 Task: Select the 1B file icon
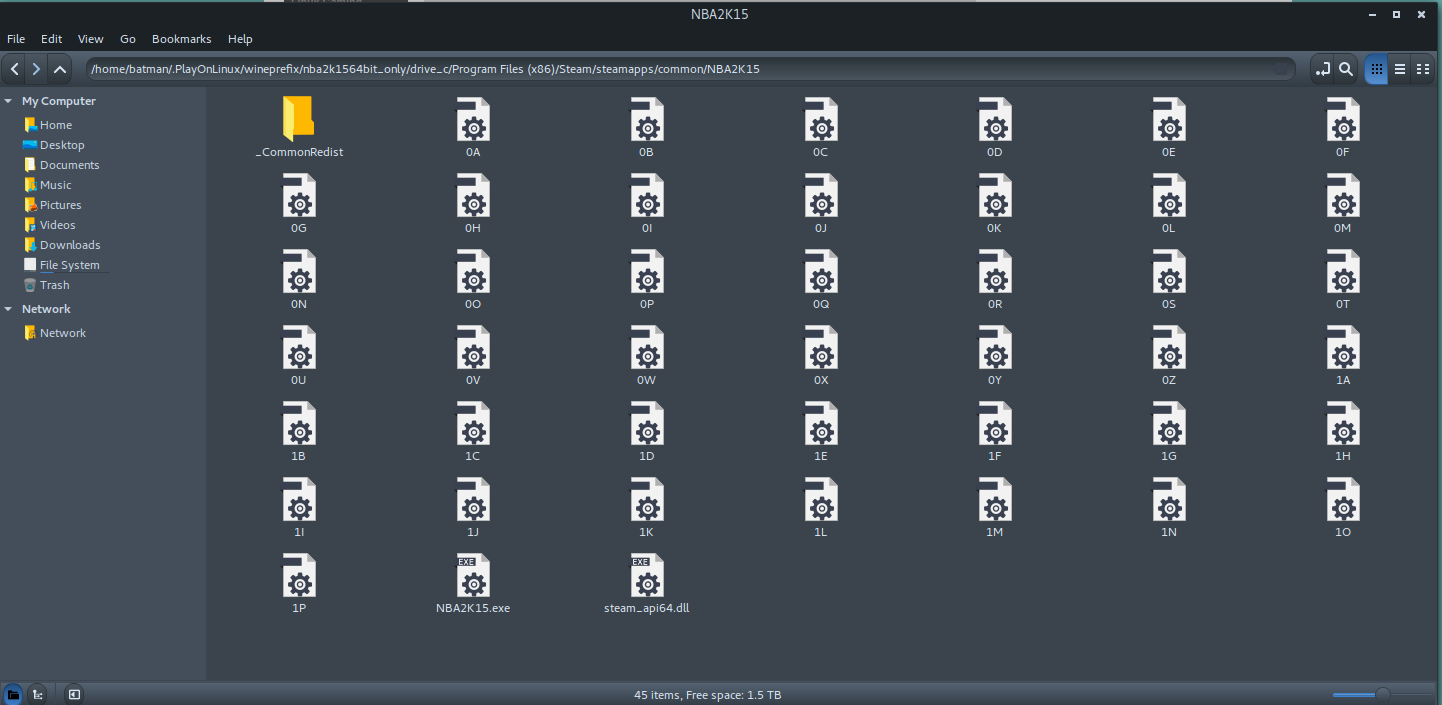click(x=298, y=423)
